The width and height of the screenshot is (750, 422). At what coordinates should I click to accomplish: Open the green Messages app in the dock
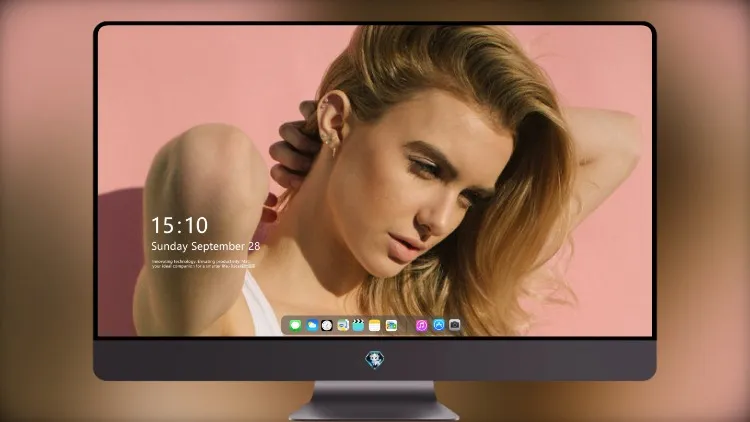click(x=295, y=325)
